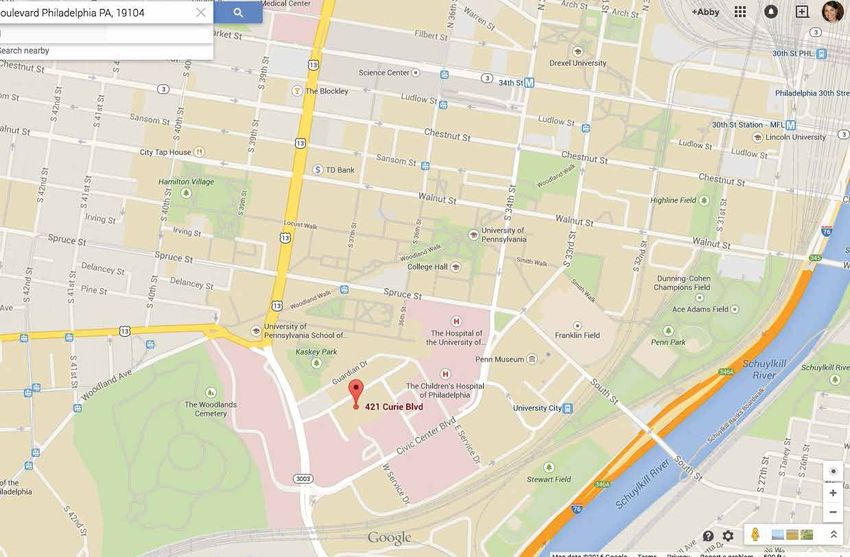Click the show my location button
This screenshot has width=850, height=557.
(833, 471)
